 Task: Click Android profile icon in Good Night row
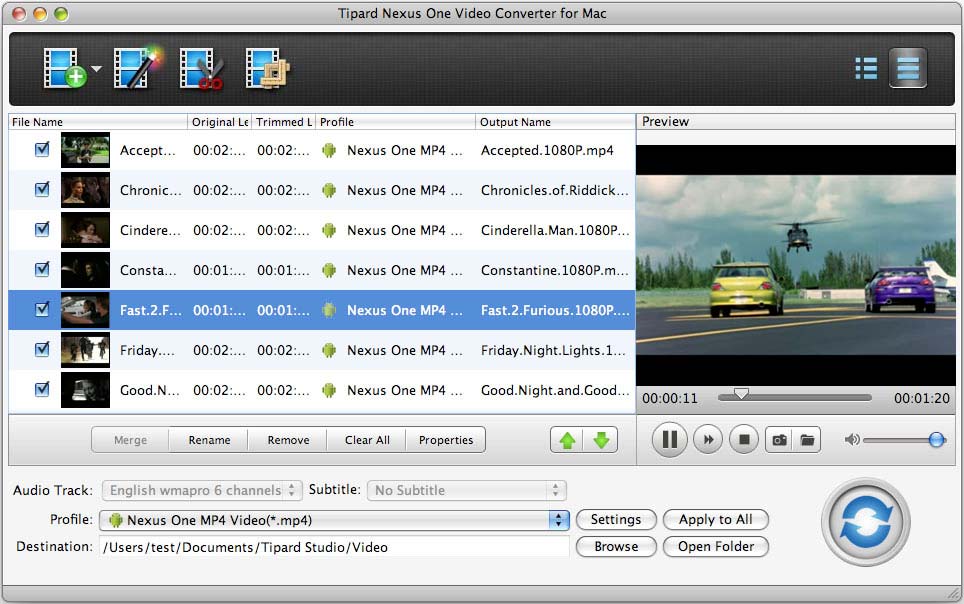coord(329,390)
